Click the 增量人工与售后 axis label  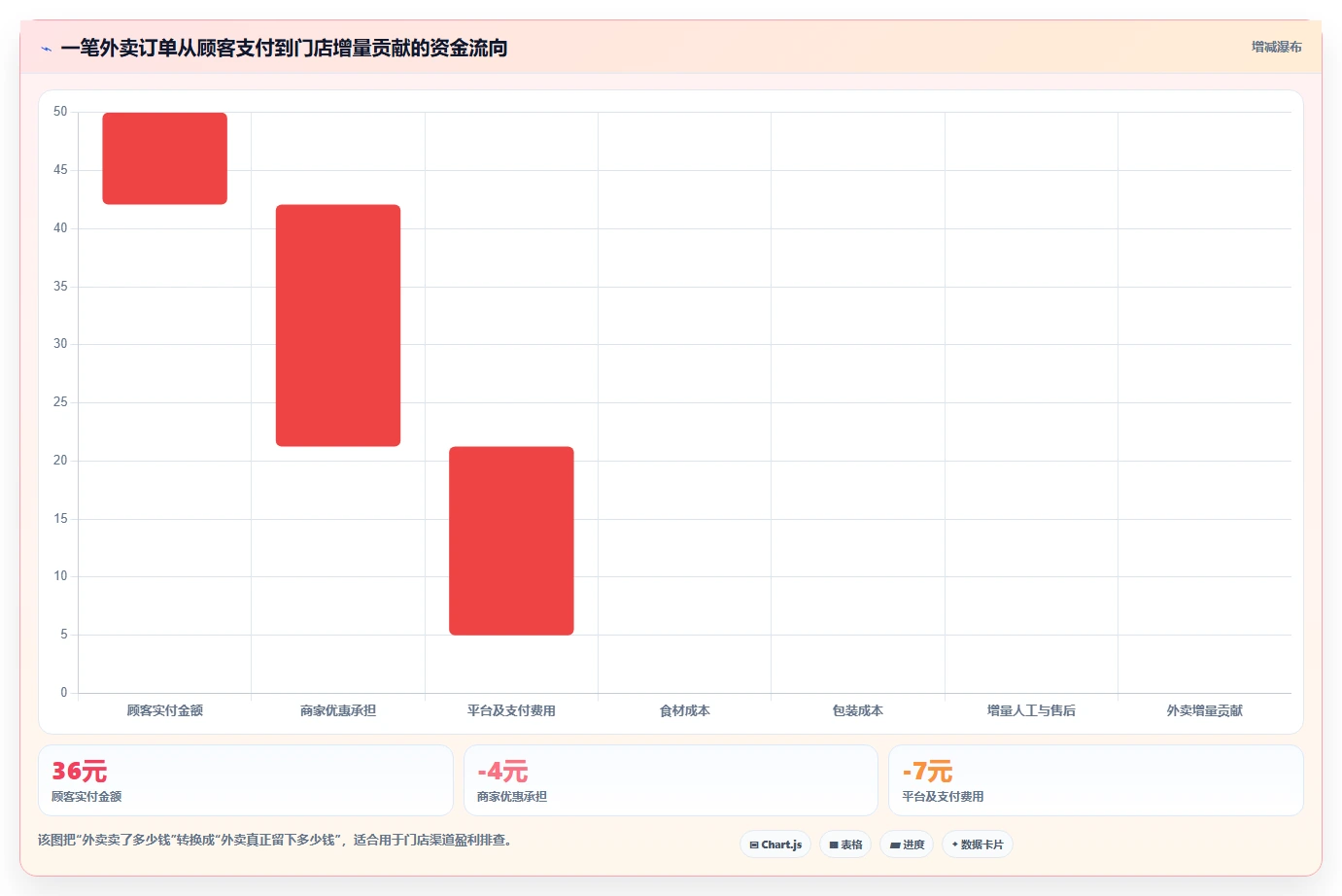point(1031,710)
